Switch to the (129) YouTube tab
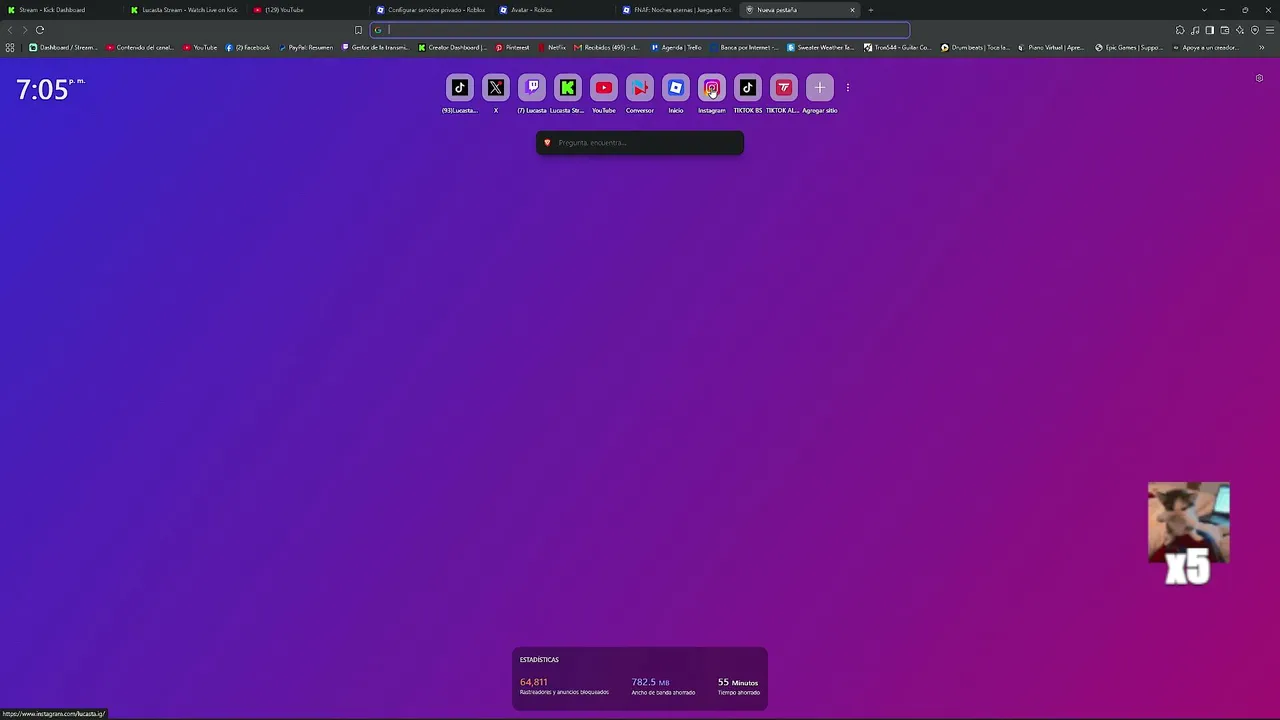Viewport: 1280px width, 720px height. tap(310, 10)
